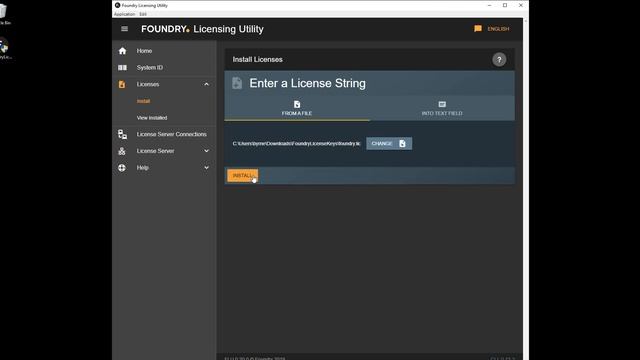
Task: Expand the License Server section chevron
Action: pos(207,151)
